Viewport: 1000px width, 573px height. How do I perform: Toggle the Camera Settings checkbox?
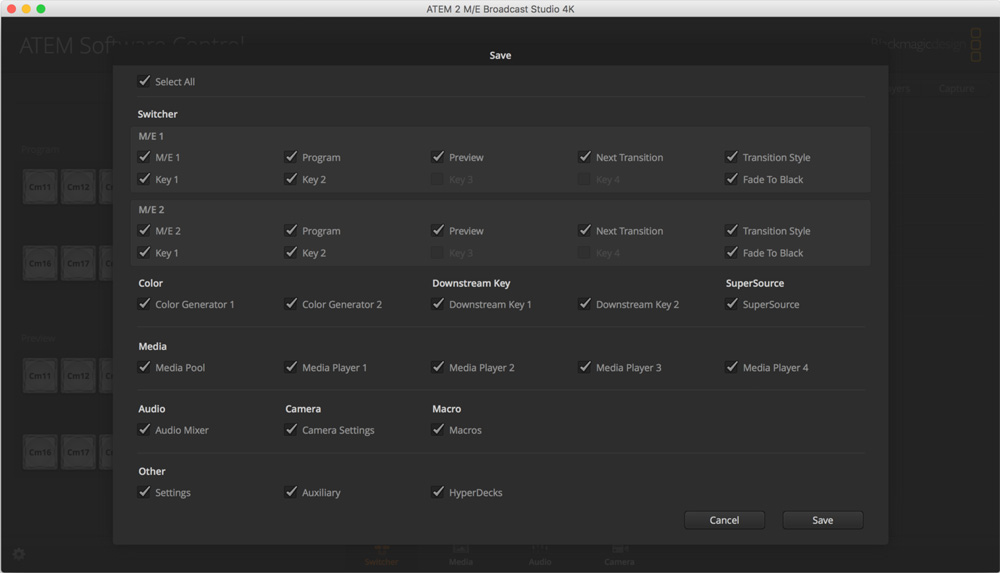[292, 430]
